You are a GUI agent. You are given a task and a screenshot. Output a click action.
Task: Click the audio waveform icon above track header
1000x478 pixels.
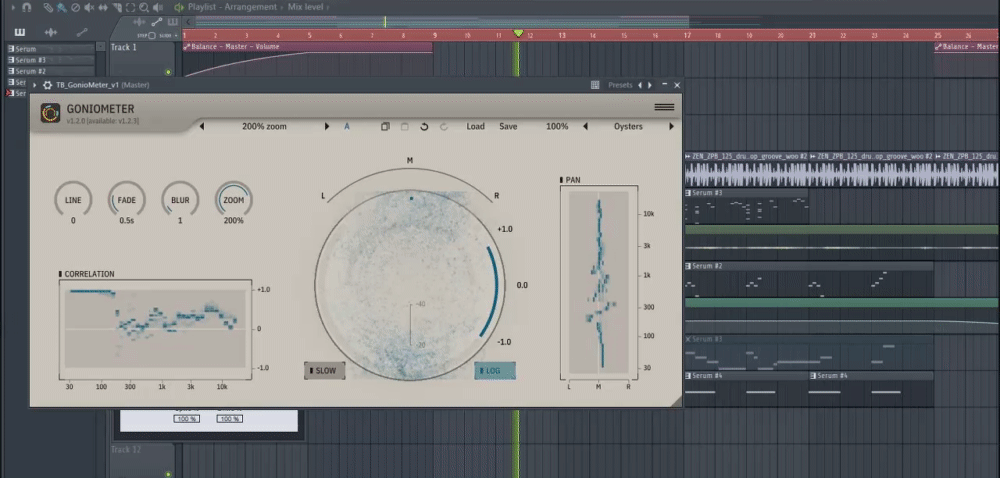pyautogui.click(x=139, y=22)
